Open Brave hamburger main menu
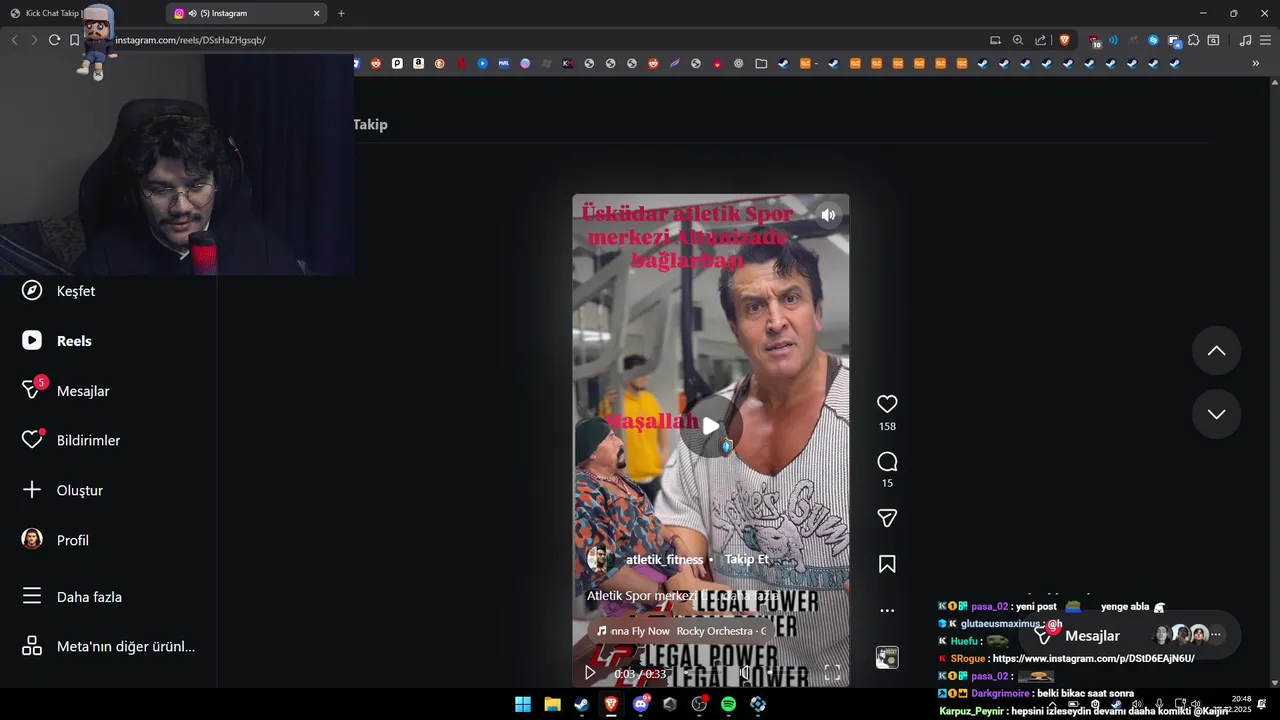The image size is (1280, 720). [1265, 40]
